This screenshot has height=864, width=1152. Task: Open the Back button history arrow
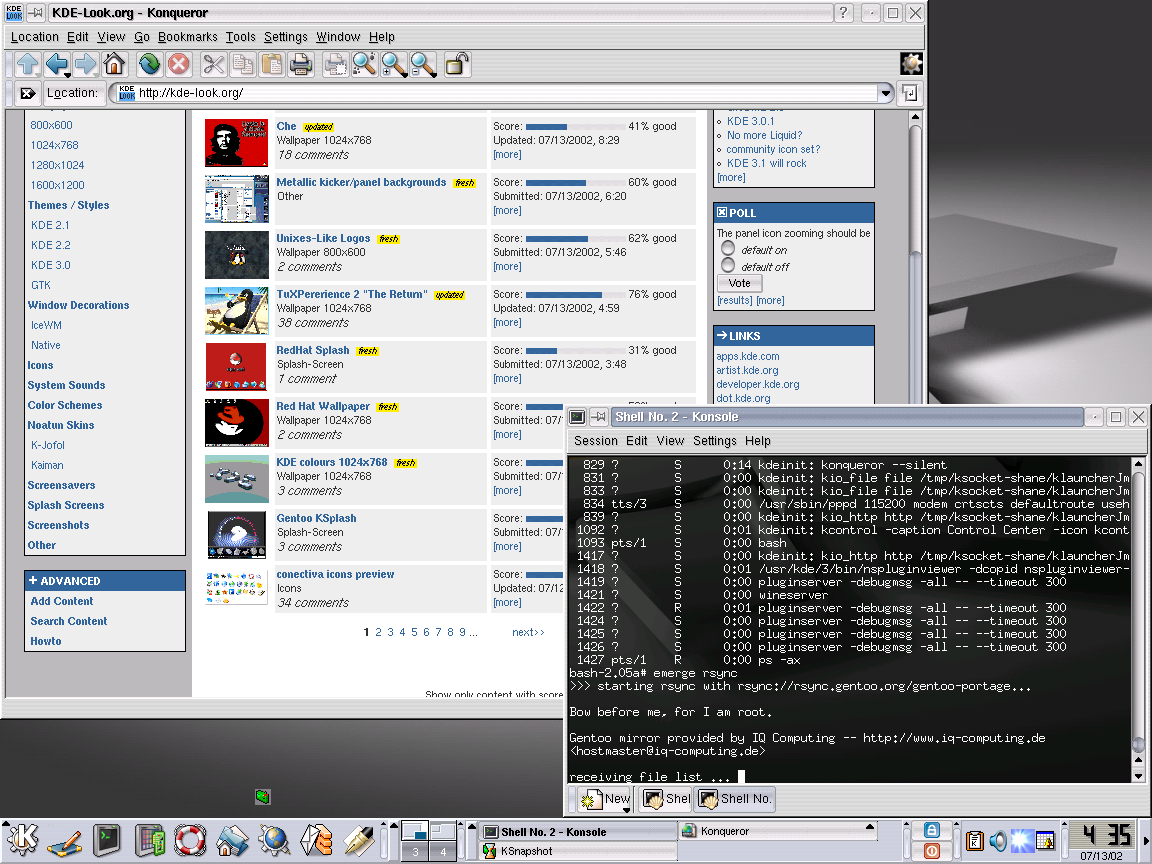pyautogui.click(x=67, y=75)
